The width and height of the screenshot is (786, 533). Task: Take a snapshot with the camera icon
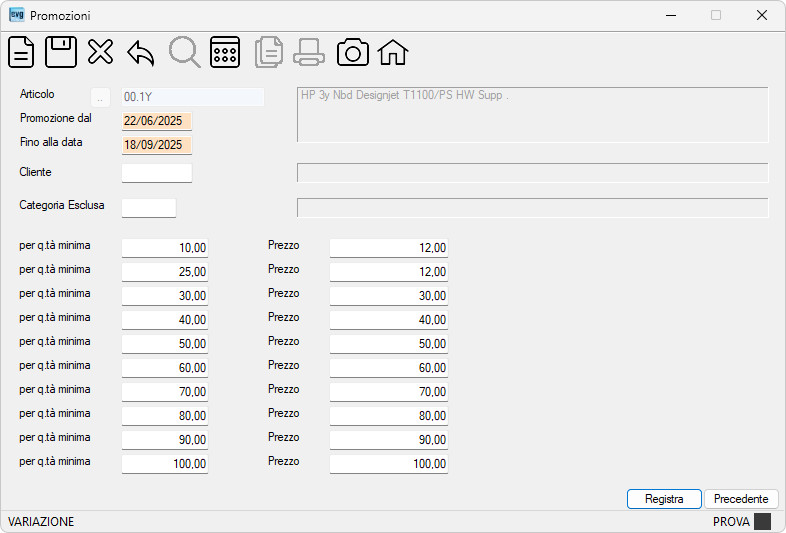coord(353,52)
